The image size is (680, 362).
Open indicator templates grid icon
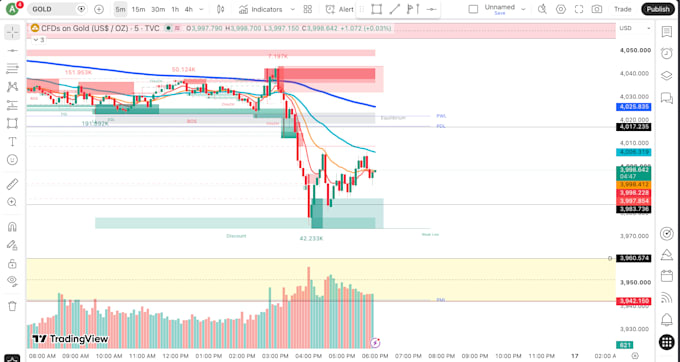308,9
